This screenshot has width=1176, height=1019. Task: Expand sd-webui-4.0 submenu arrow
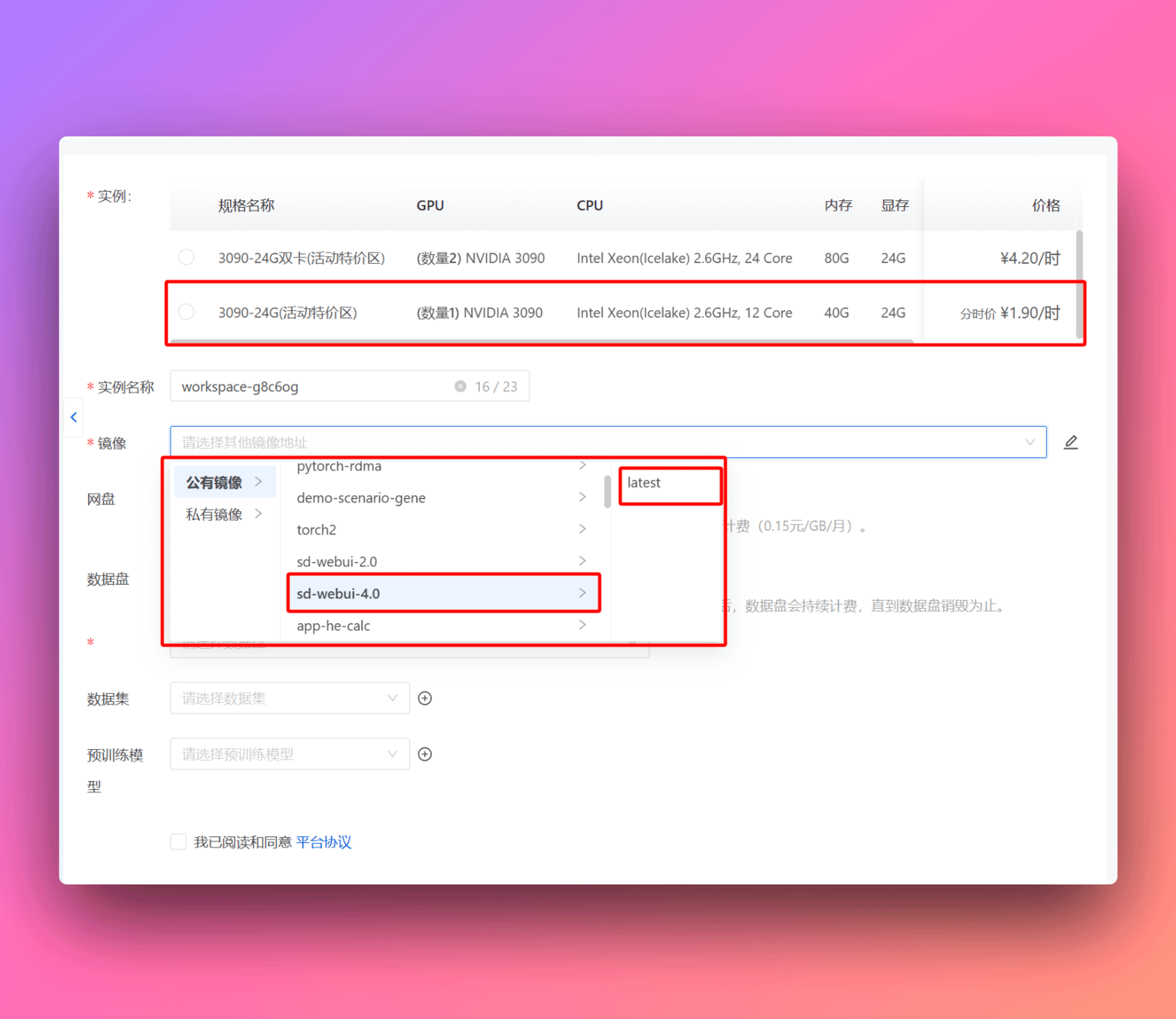coord(582,593)
